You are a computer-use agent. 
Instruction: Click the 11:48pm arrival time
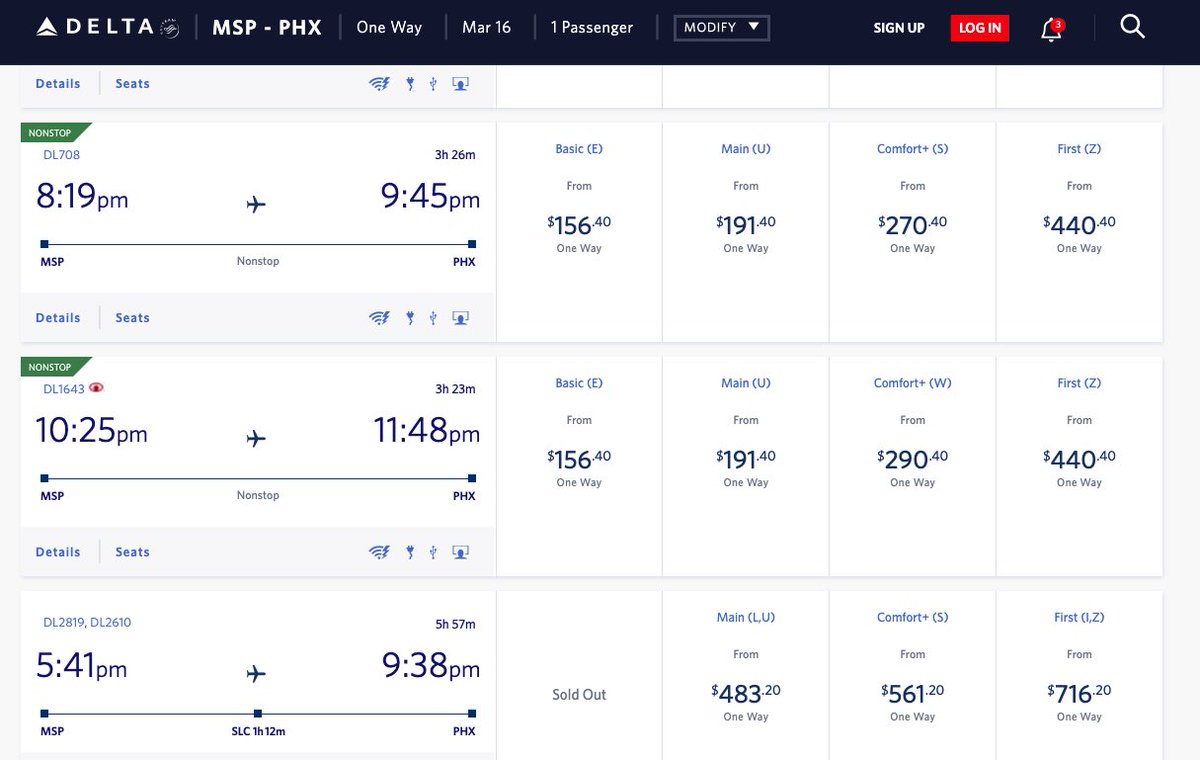tap(427, 431)
